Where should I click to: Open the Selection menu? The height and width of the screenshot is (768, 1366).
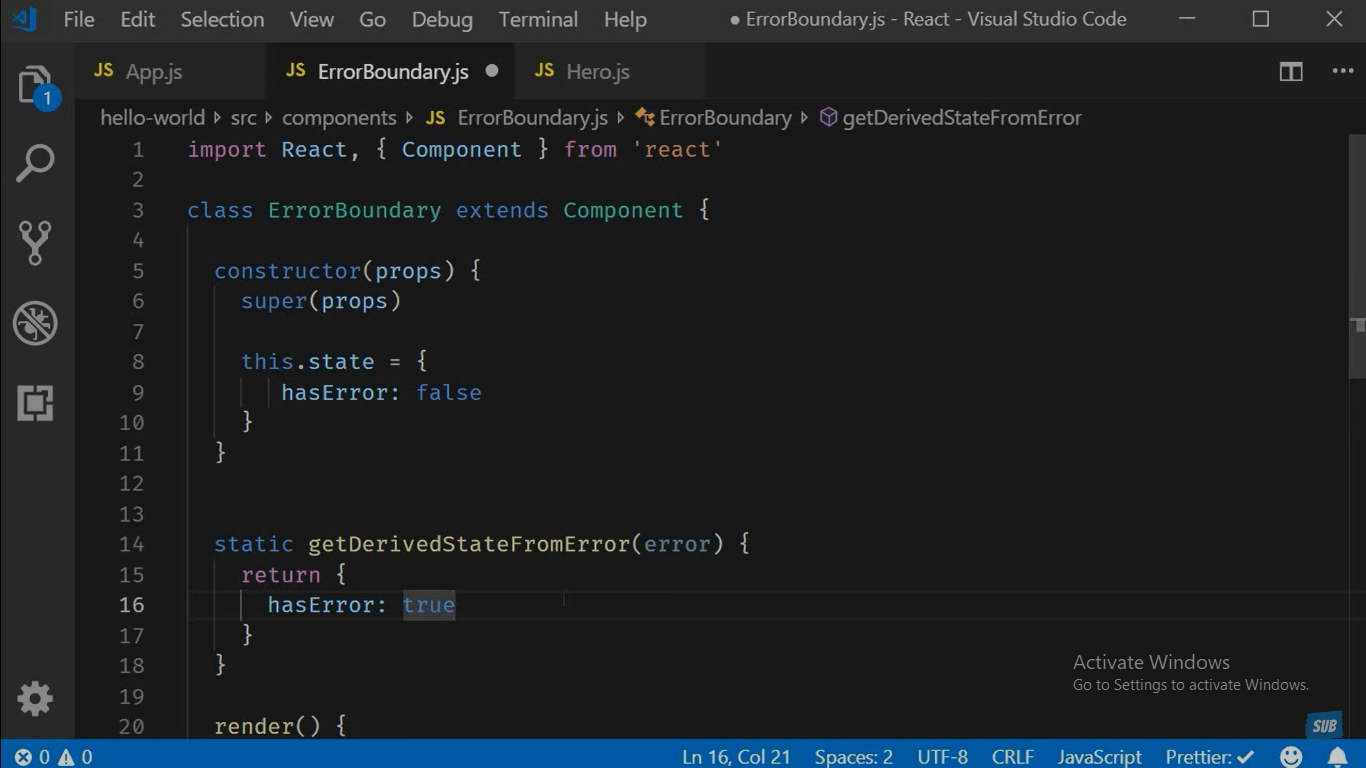click(x=222, y=19)
